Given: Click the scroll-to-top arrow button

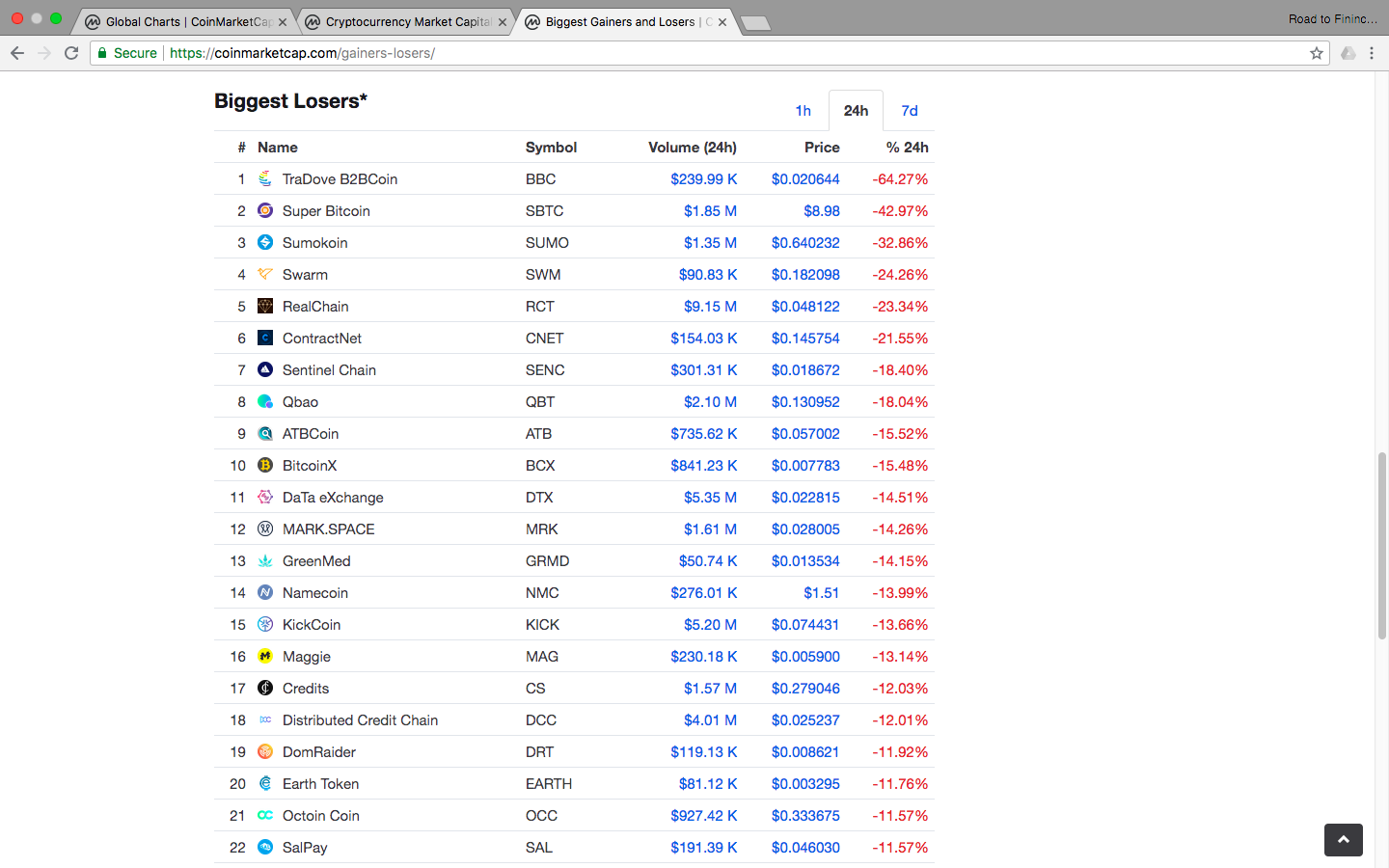Looking at the screenshot, I should pos(1343,839).
